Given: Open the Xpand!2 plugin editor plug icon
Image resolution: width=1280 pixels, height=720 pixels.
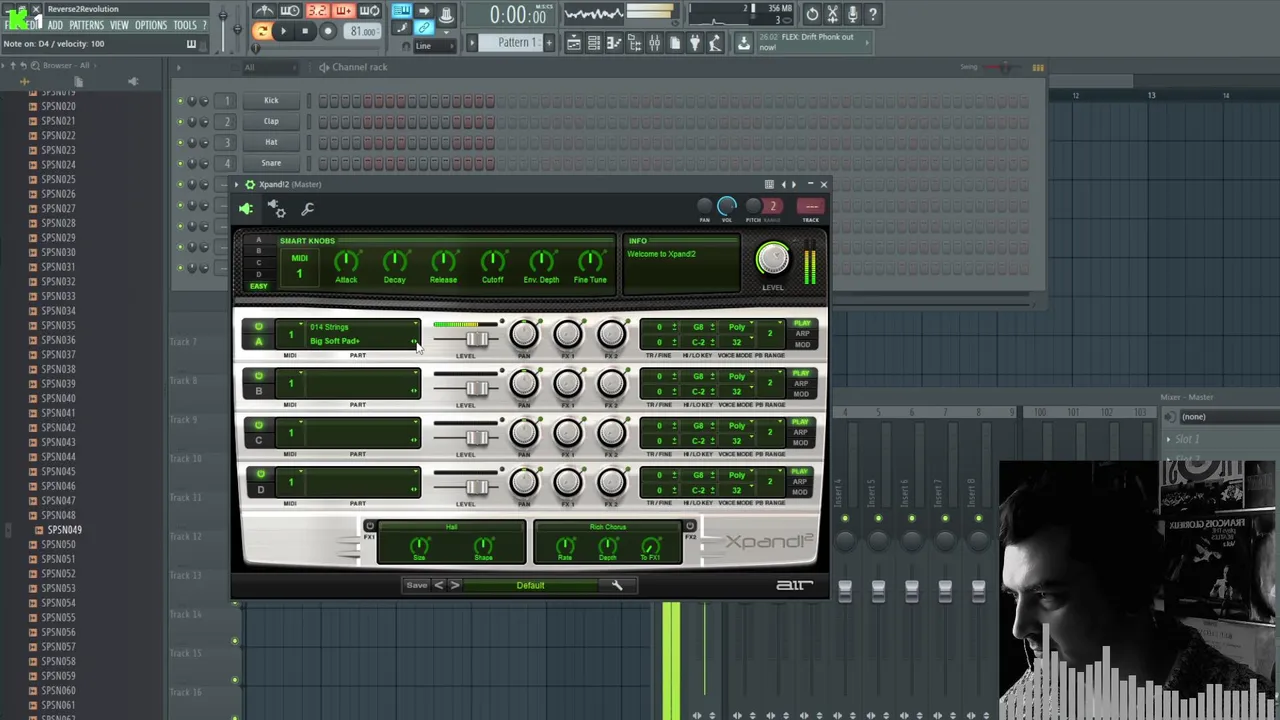Looking at the screenshot, I should (246, 209).
